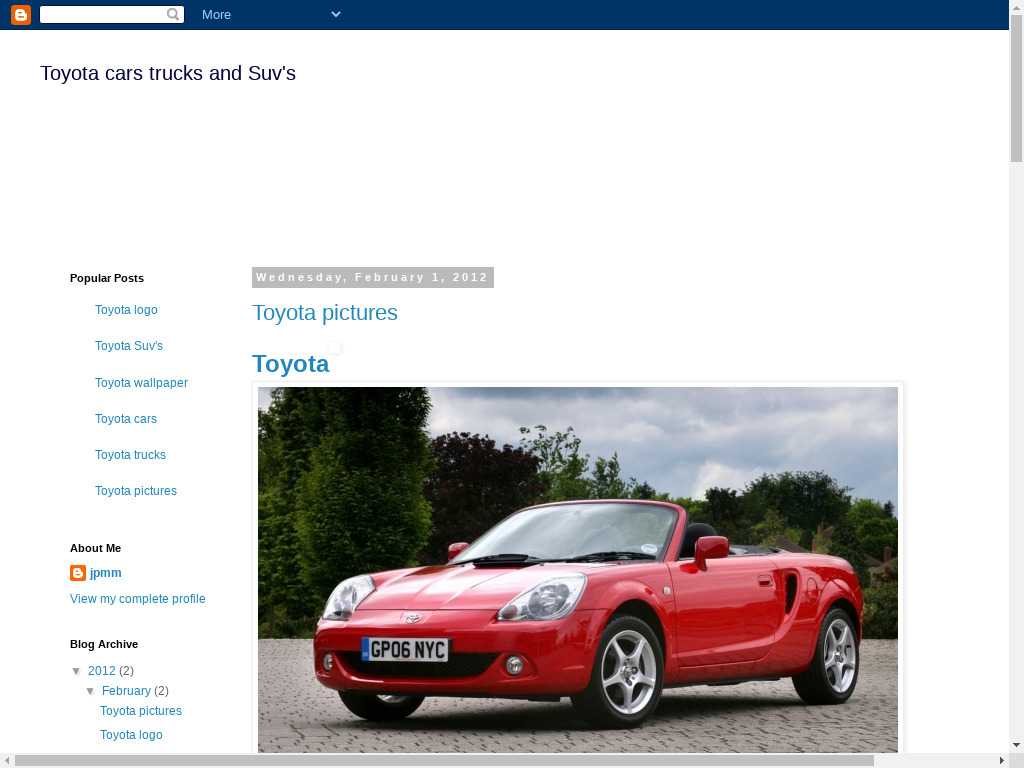Viewport: 1024px width, 768px height.
Task: Click the orange Blogger logo in navbar
Action: pyautogui.click(x=21, y=14)
